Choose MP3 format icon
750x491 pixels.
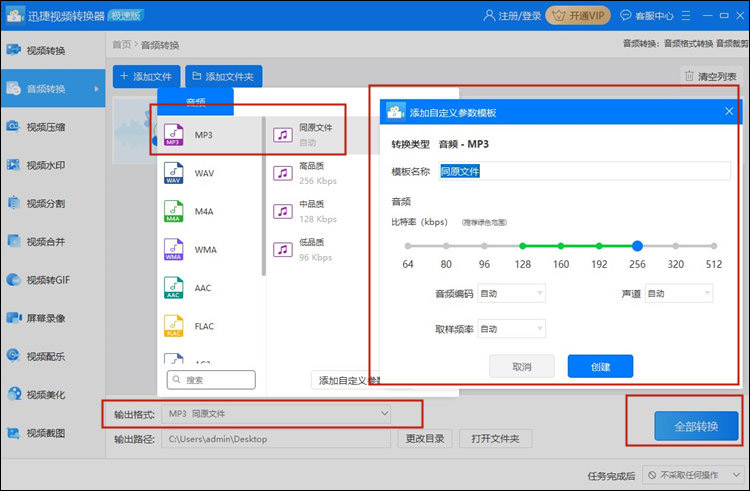(173, 135)
